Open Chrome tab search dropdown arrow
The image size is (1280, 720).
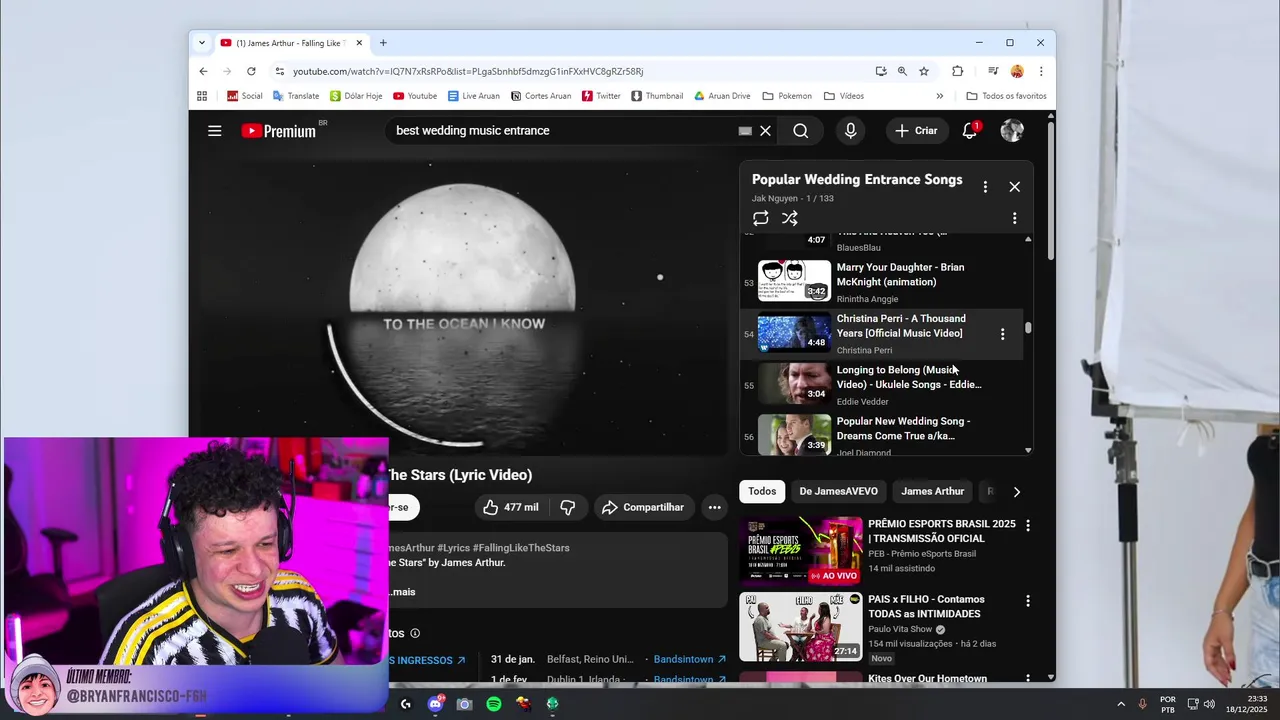202,43
